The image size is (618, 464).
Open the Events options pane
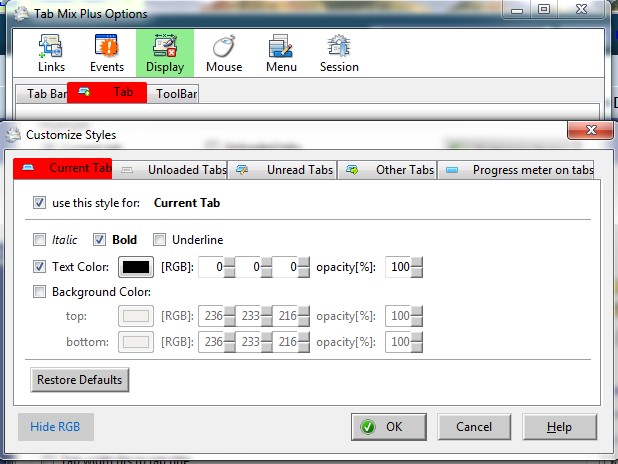click(107, 53)
